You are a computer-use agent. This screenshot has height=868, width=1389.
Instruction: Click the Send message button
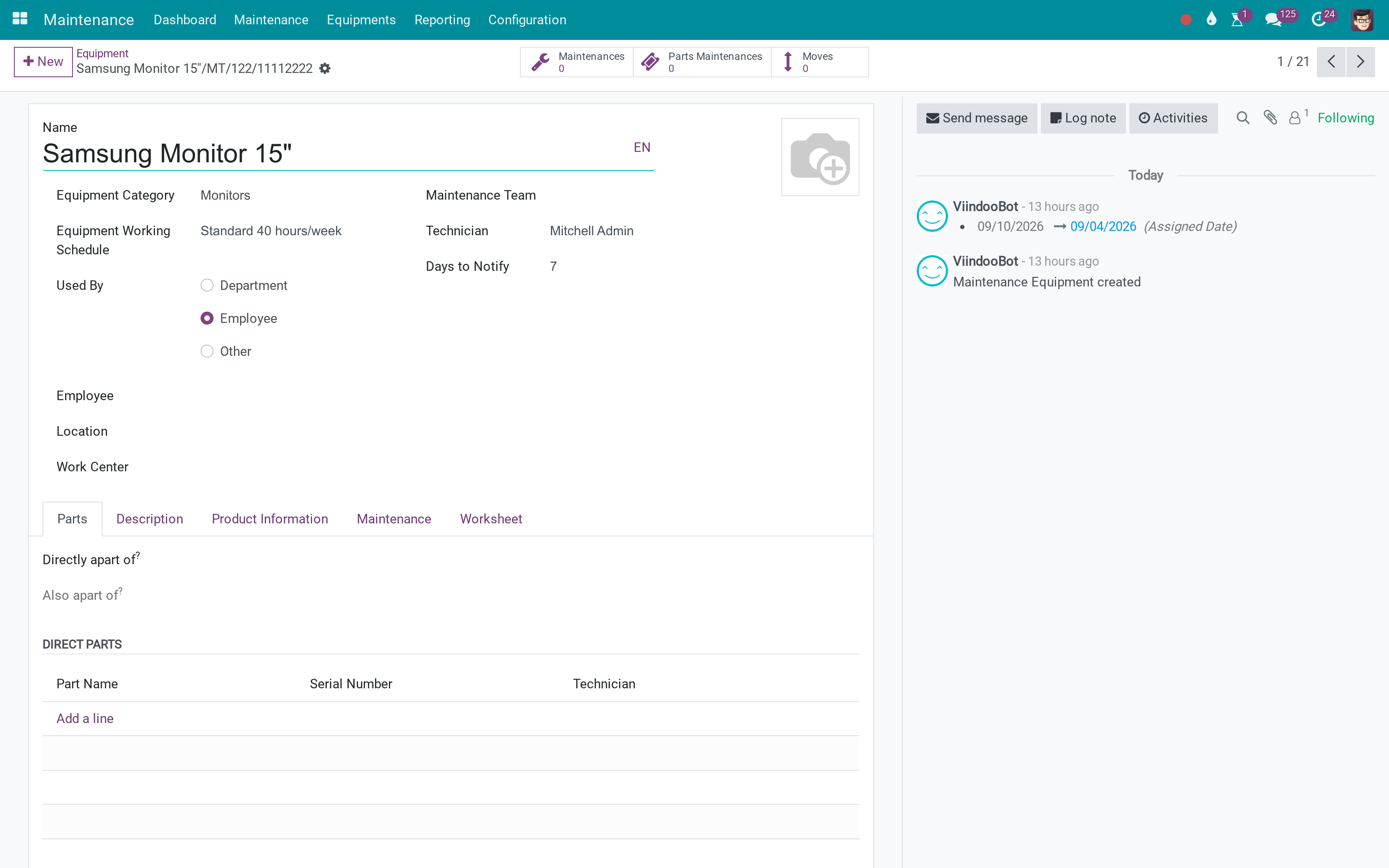[977, 118]
